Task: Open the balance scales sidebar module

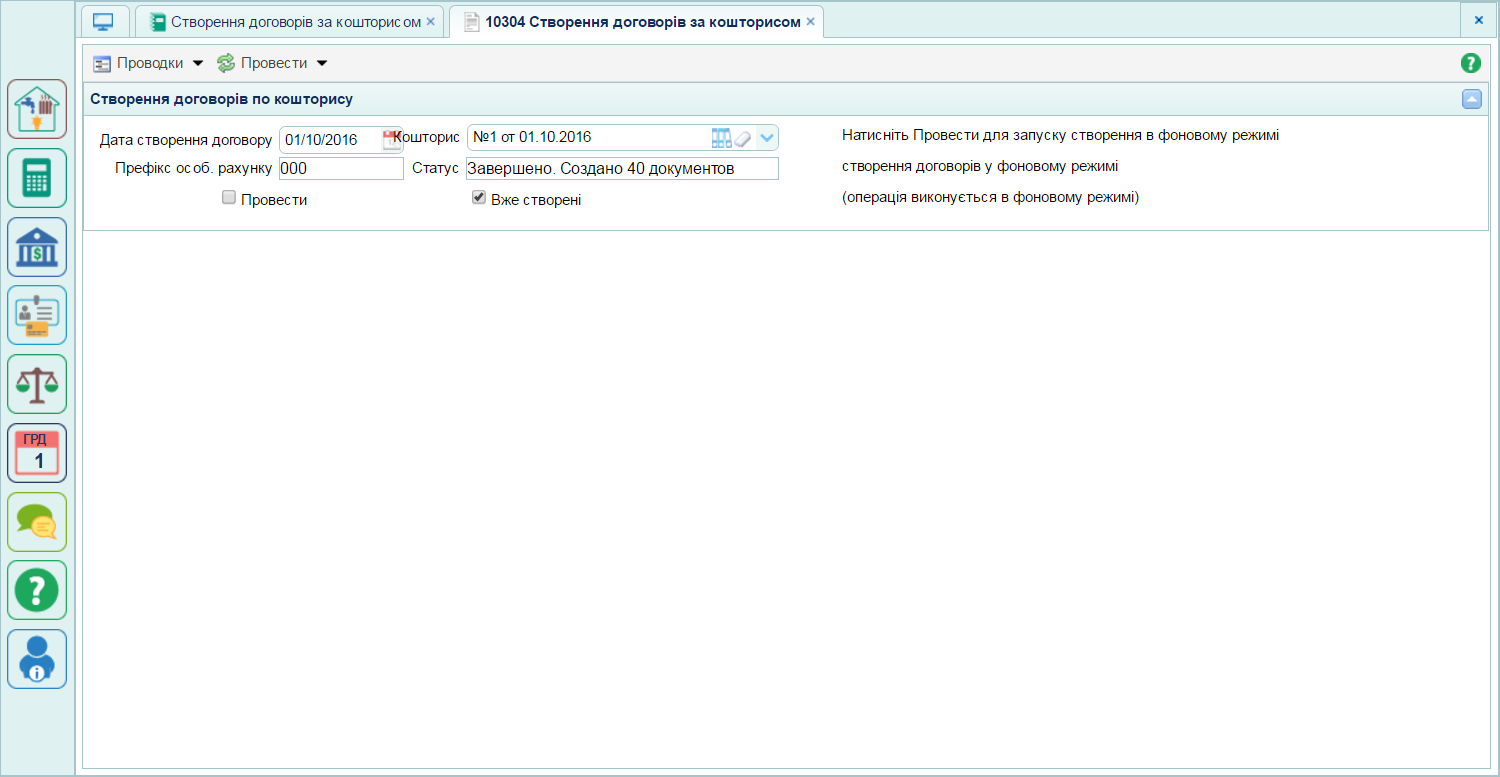Action: coord(37,384)
